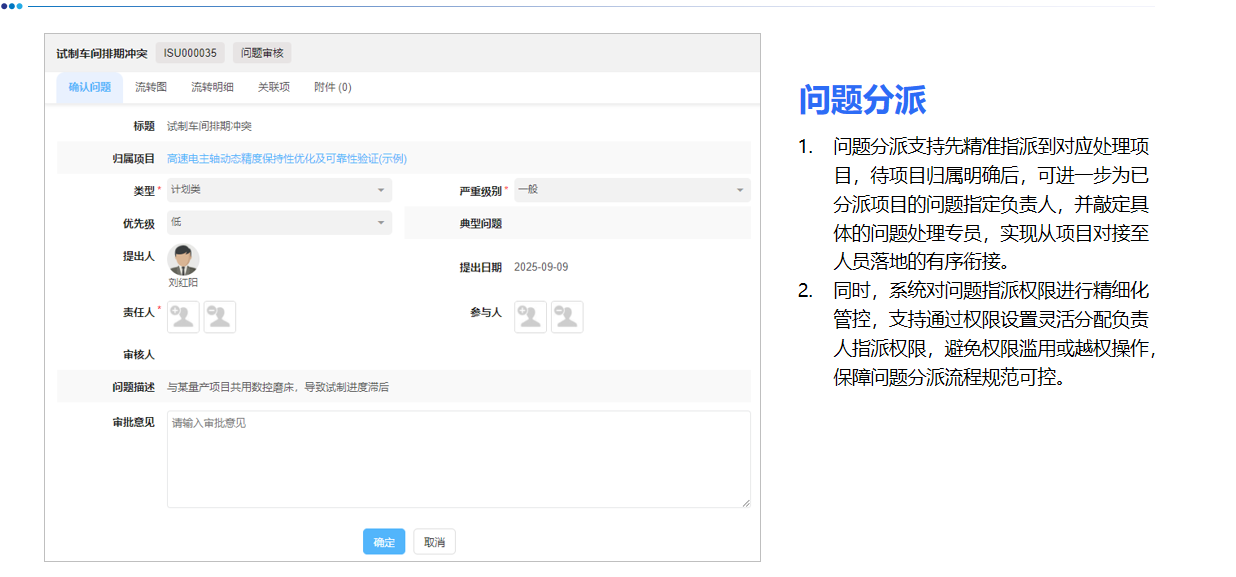Click the ISU000035 issue ID badge
This screenshot has width=1236, height=577.
(x=189, y=53)
